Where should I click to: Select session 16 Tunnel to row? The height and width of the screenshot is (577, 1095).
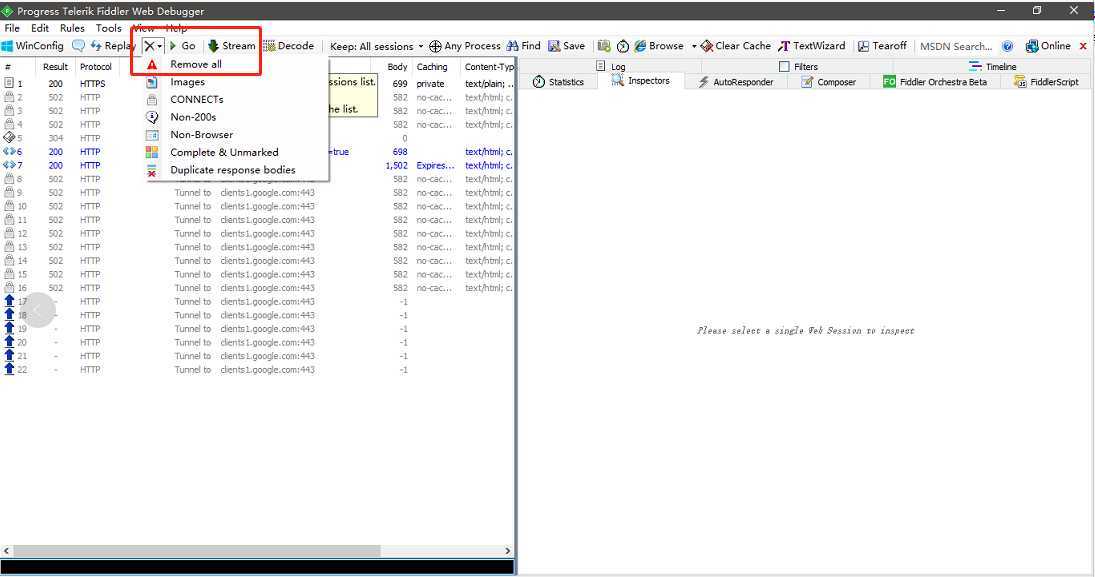(x=258, y=288)
